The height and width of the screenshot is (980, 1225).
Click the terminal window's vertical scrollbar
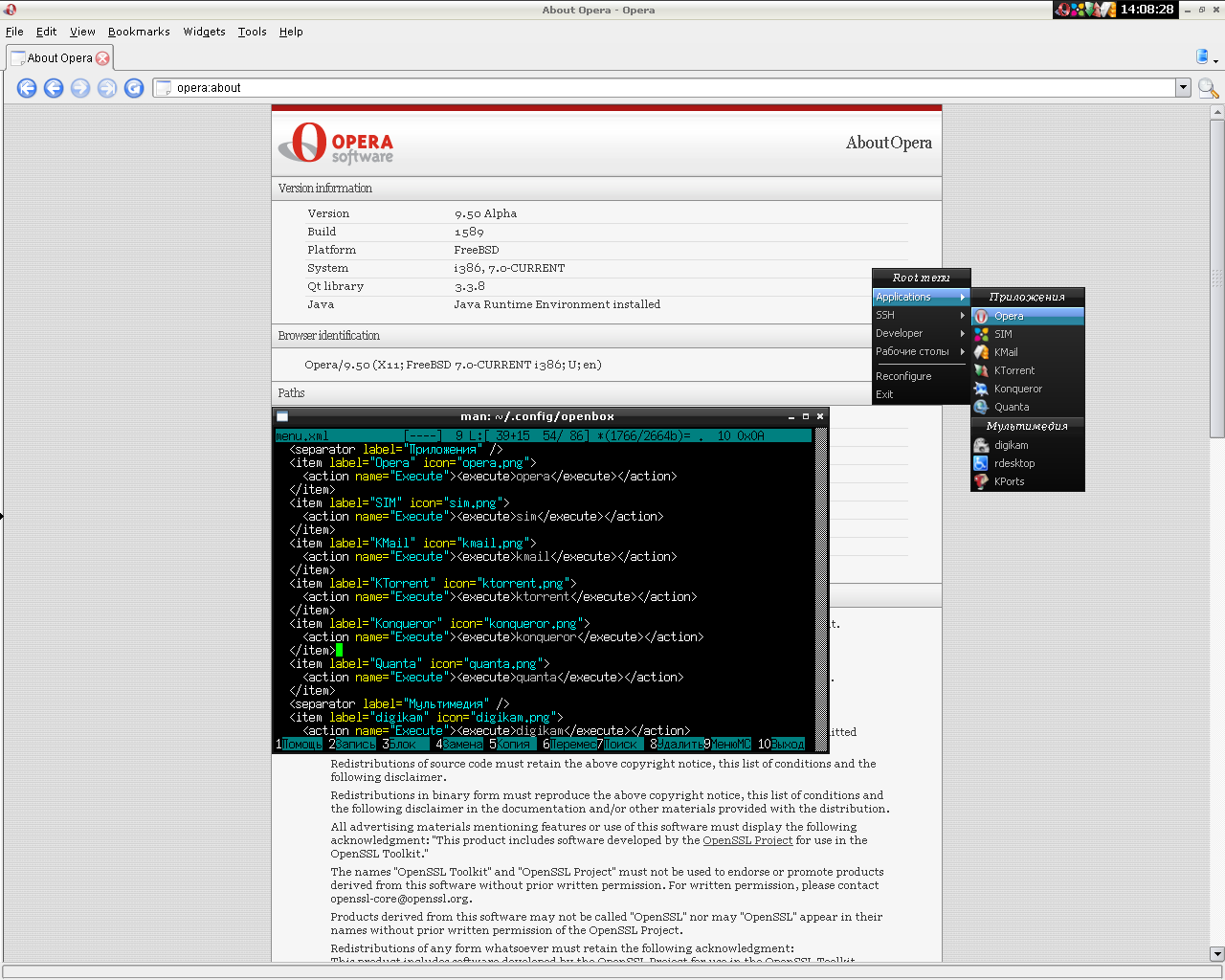coord(821,590)
